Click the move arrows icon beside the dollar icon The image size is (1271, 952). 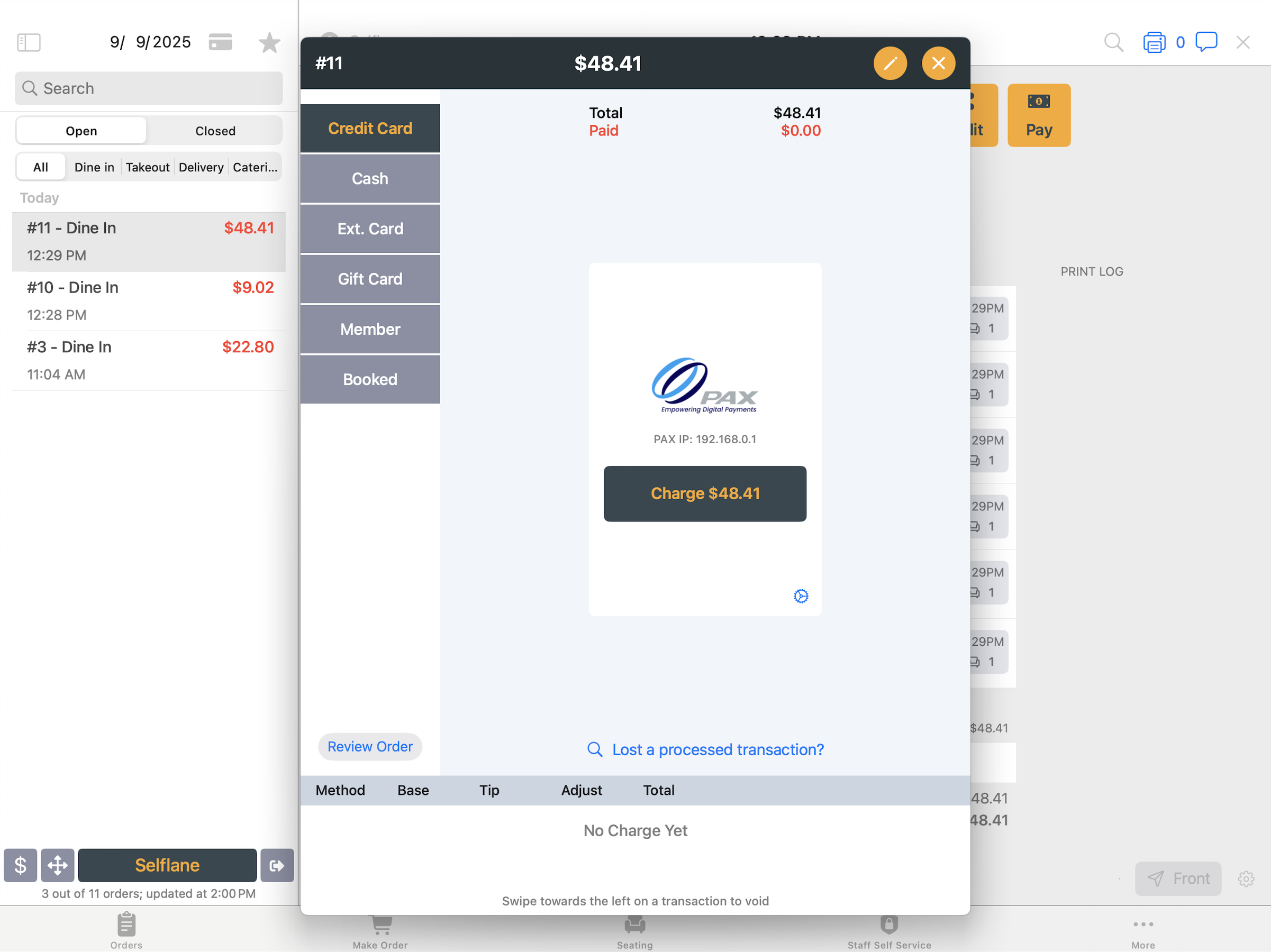click(58, 865)
